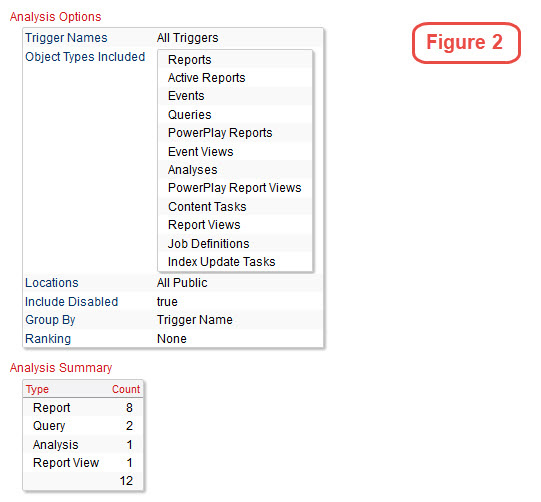Image resolution: width=541 pixels, height=502 pixels.
Task: Click Report Views in the object types list
Action: point(204,225)
